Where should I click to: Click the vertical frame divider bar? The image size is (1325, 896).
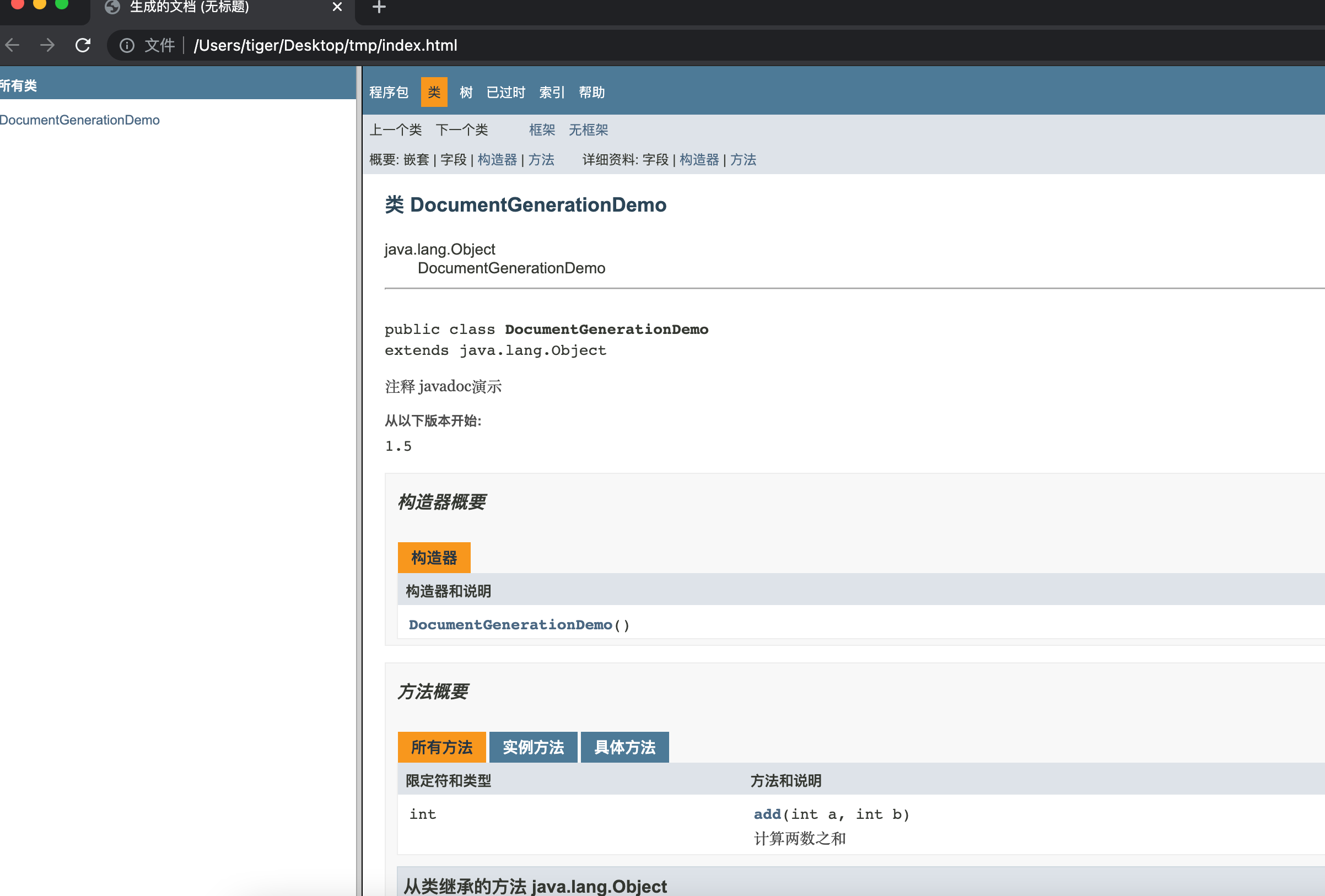pyautogui.click(x=359, y=481)
